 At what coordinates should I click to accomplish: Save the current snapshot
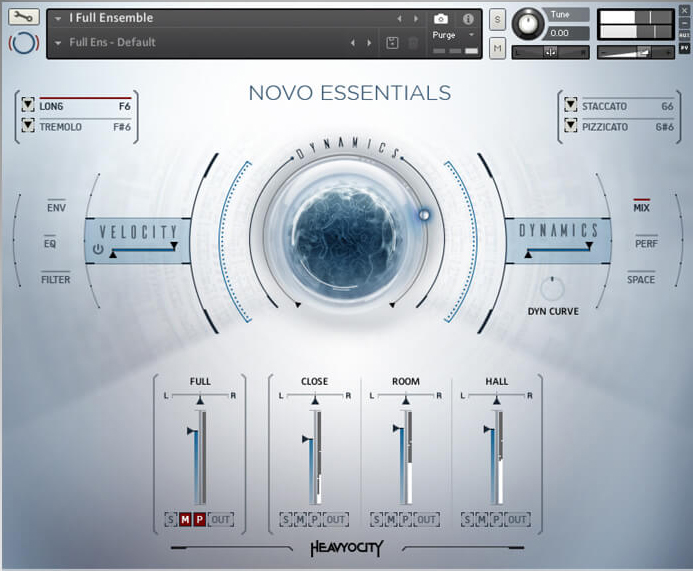click(392, 43)
